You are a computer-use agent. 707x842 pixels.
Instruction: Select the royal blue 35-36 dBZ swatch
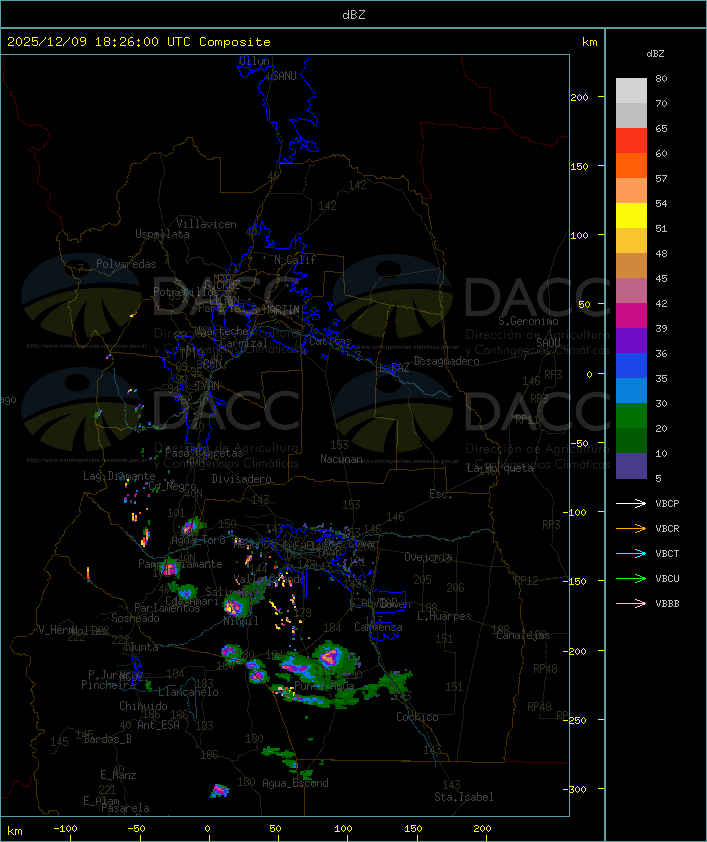point(631,366)
